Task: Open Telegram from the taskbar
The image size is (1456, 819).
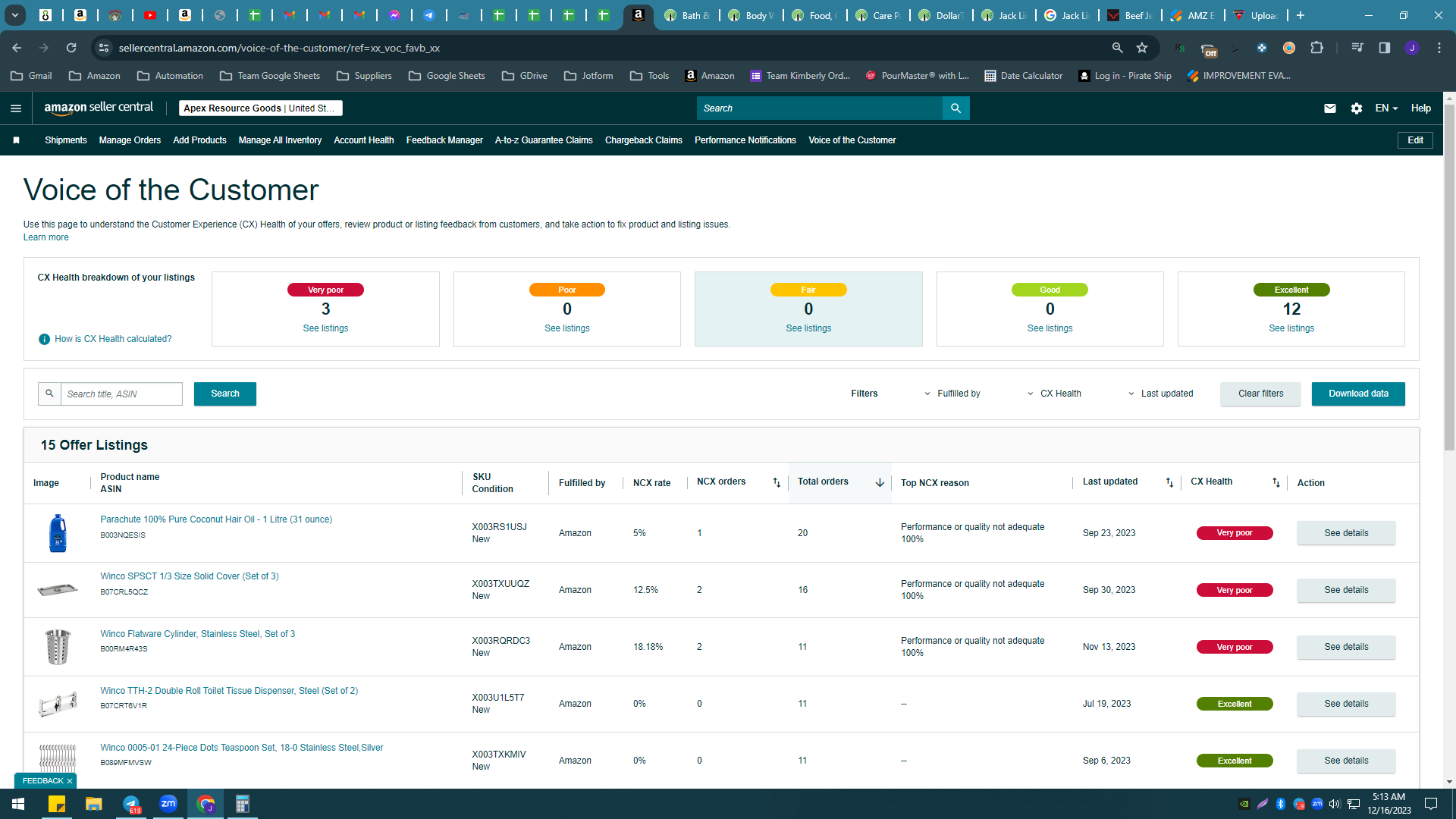Action: [131, 804]
